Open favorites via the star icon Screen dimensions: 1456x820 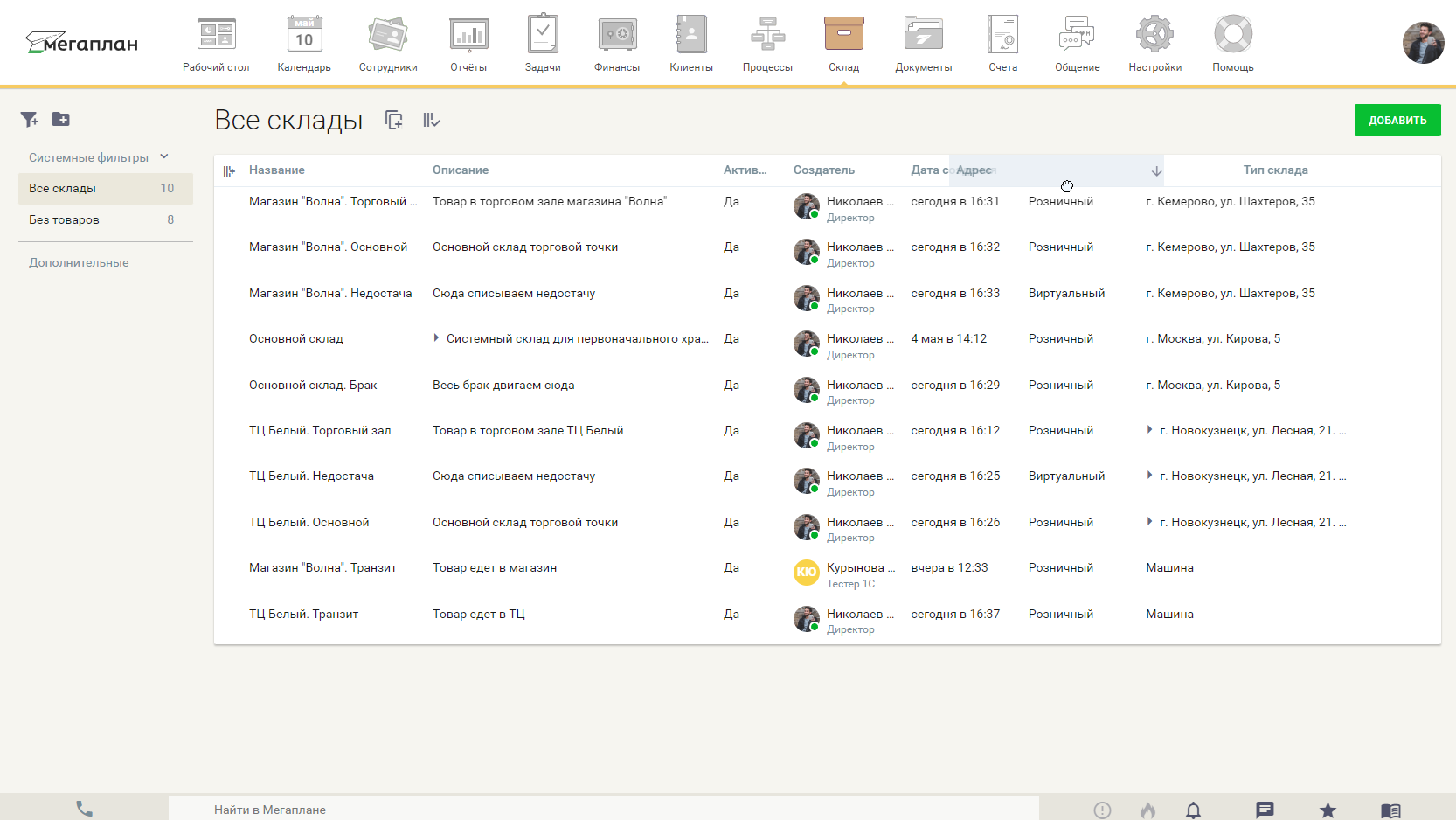1328,810
